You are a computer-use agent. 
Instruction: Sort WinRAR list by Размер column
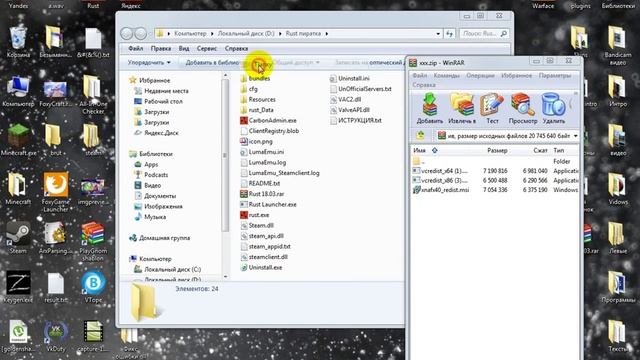coord(497,150)
